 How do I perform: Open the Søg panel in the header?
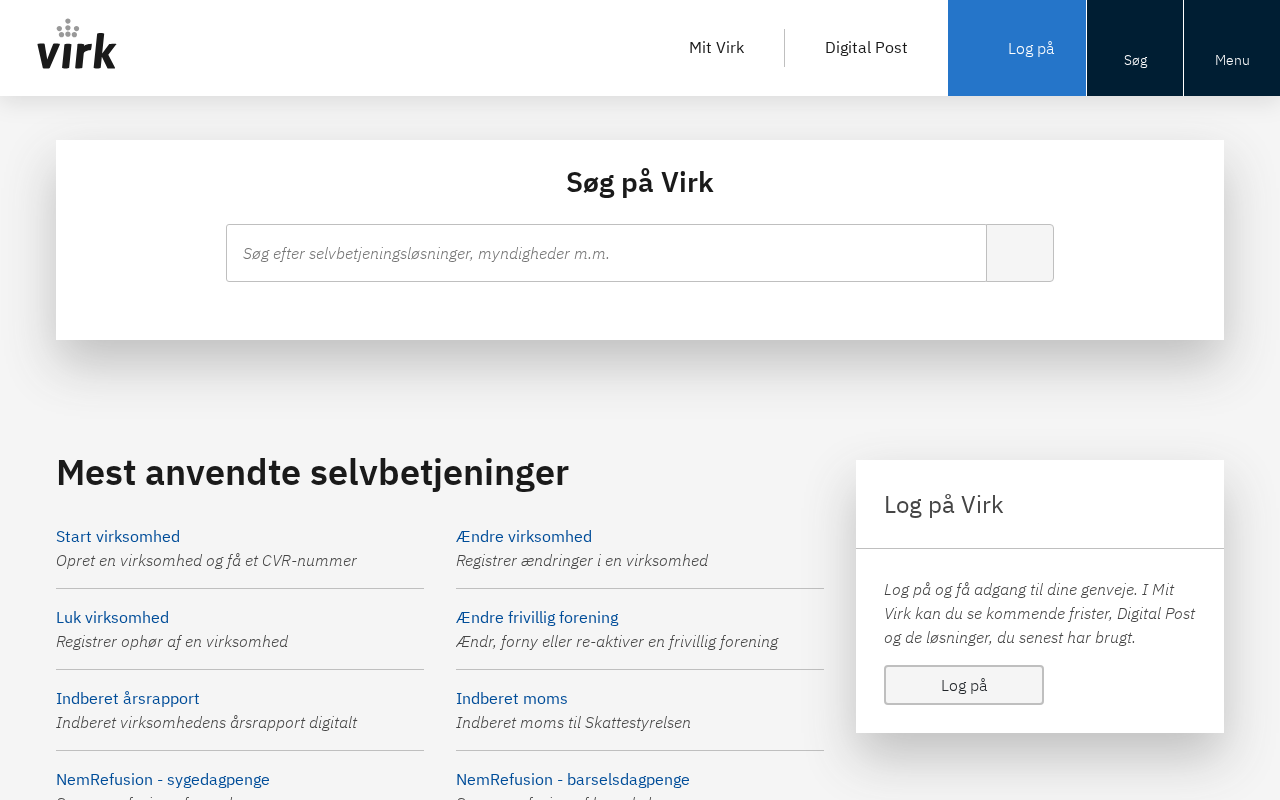[x=1135, y=48]
